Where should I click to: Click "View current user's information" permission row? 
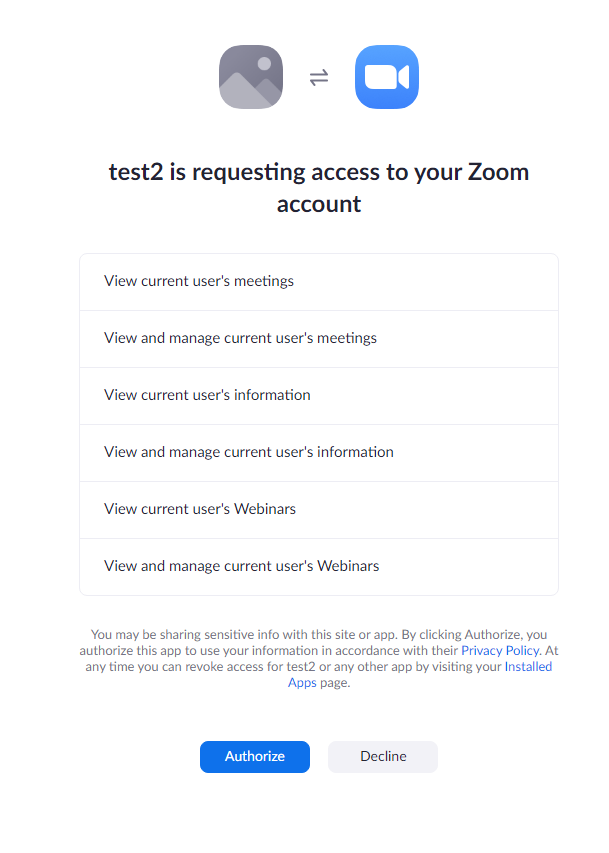click(207, 395)
